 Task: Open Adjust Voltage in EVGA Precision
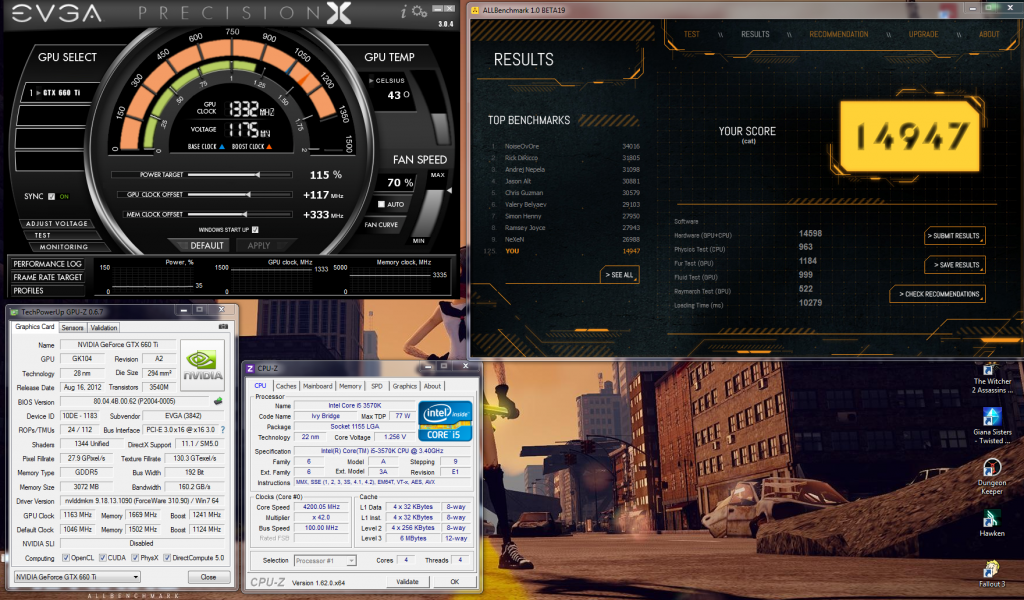56,223
